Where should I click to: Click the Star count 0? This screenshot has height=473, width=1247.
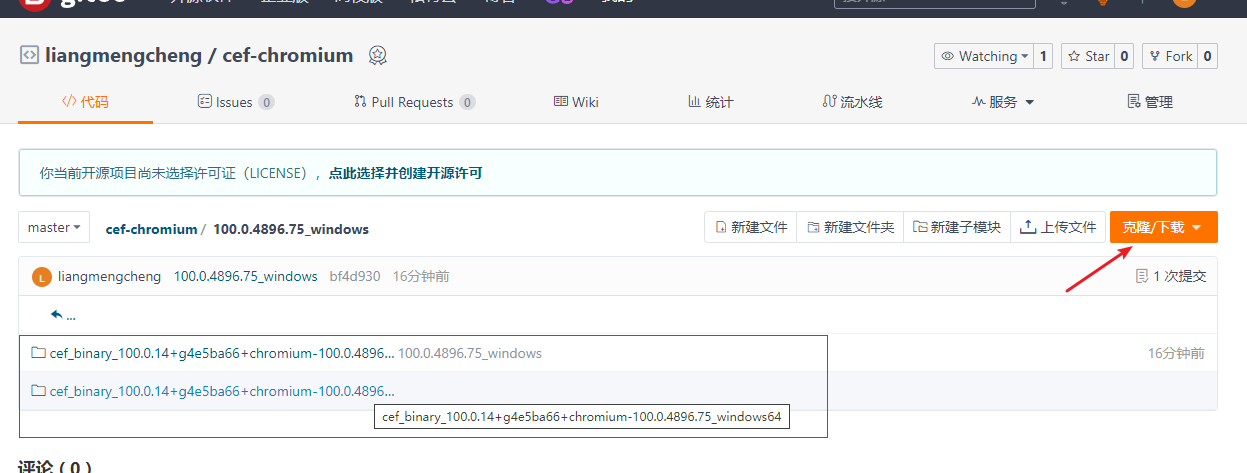(1125, 57)
